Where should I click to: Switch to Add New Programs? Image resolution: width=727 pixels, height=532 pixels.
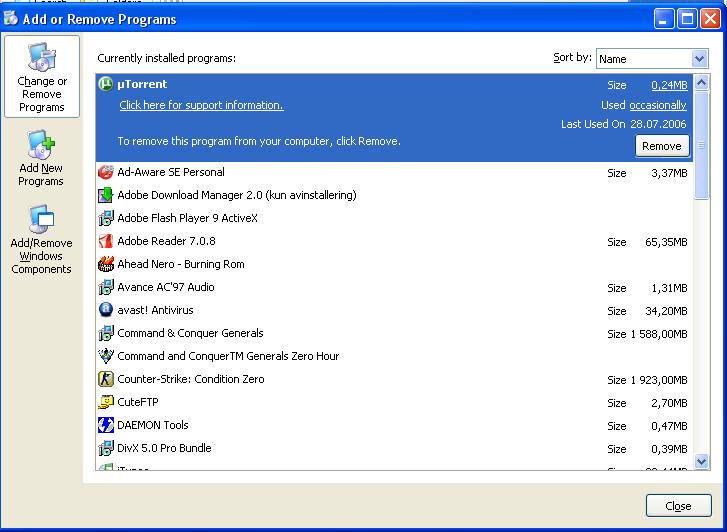(41, 158)
